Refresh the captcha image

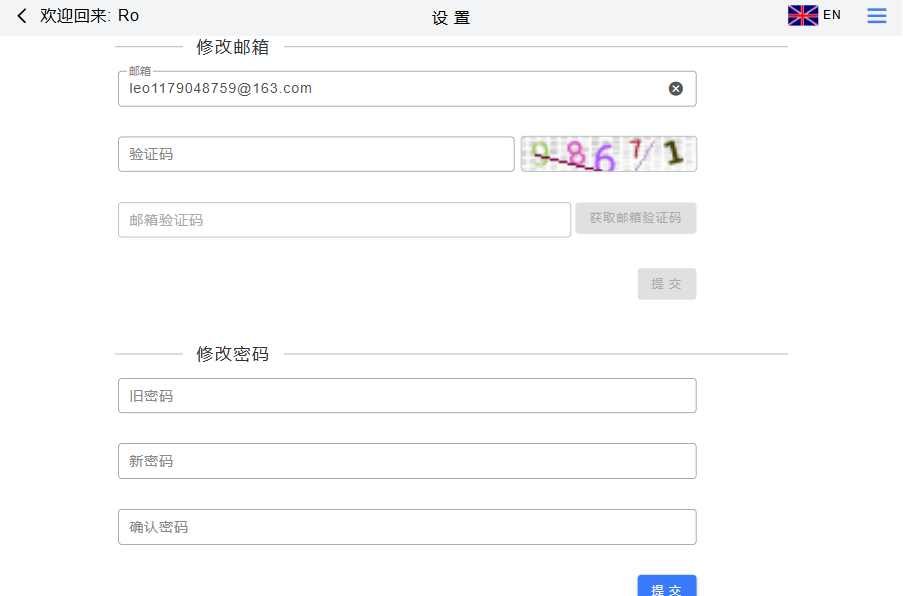pyautogui.click(x=608, y=154)
